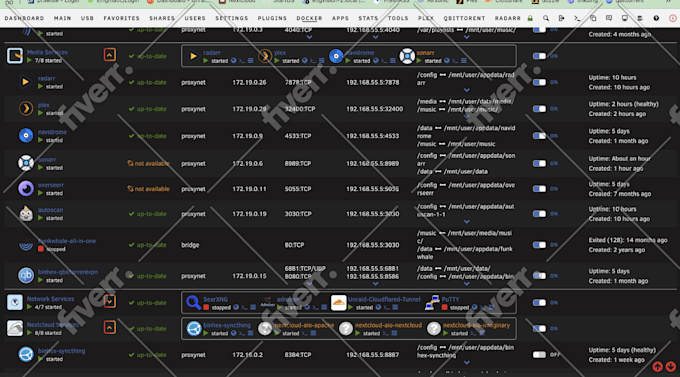Image resolution: width=680 pixels, height=377 pixels.
Task: Click the funkwhale-all-in-one container icon
Action: (26, 246)
